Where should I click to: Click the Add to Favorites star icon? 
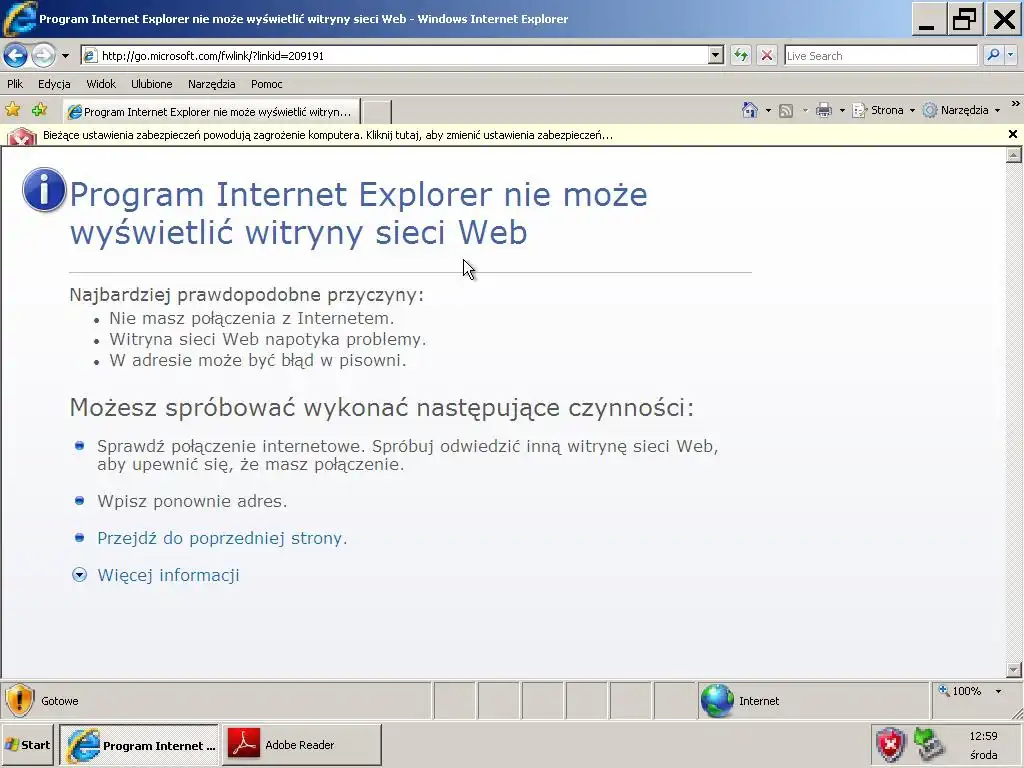click(x=39, y=110)
